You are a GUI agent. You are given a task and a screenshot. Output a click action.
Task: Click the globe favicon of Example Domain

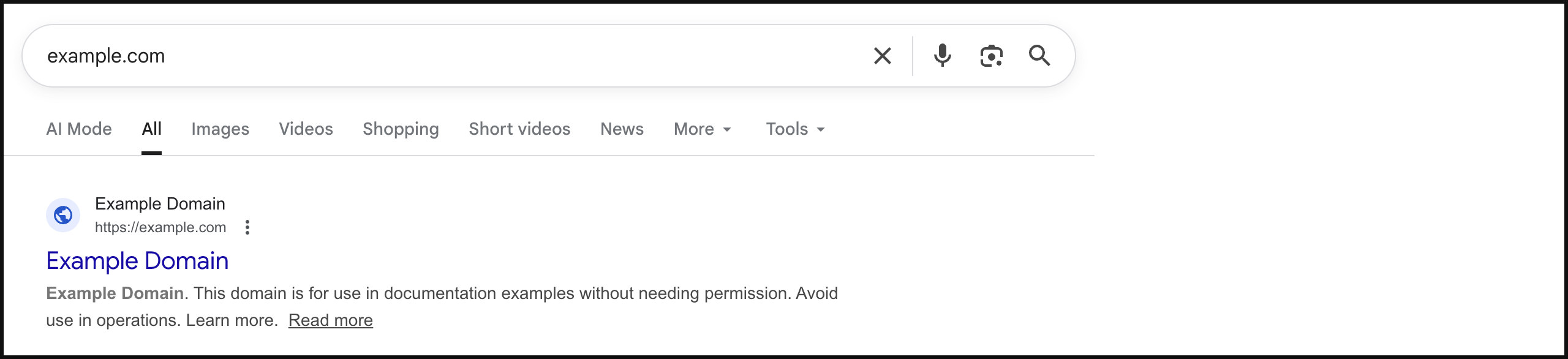click(x=63, y=215)
